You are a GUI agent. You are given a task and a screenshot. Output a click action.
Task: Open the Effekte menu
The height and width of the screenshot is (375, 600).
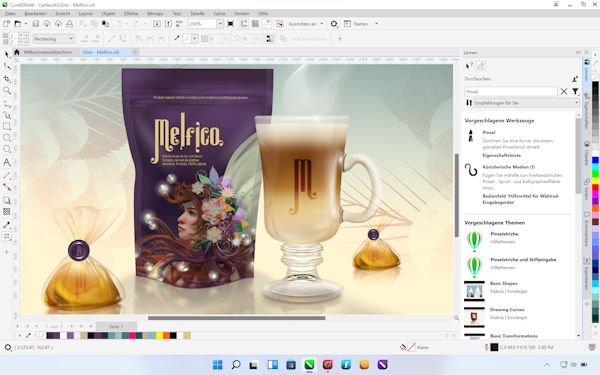[131, 13]
